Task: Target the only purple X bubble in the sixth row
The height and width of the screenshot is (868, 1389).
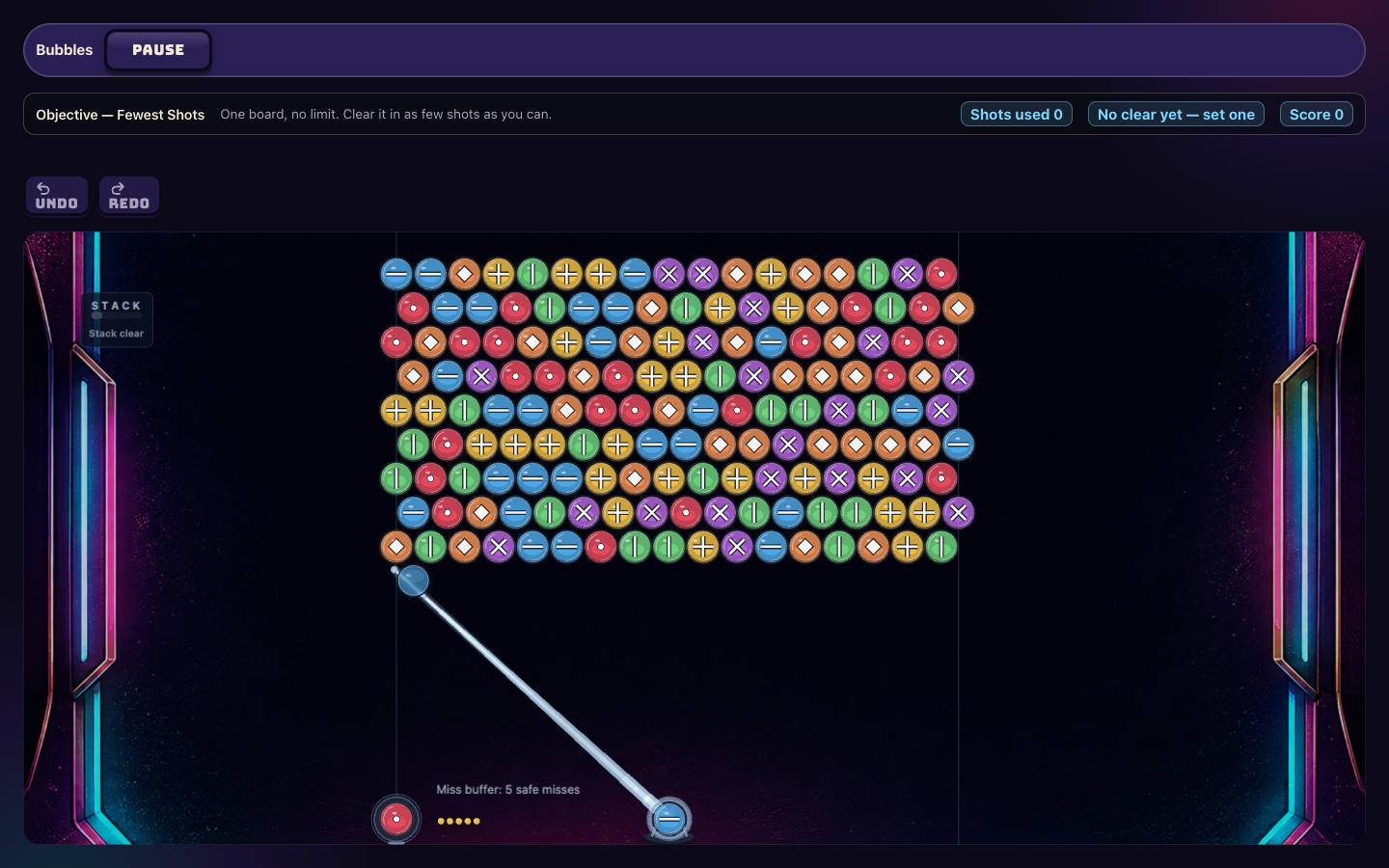Action: tap(788, 445)
